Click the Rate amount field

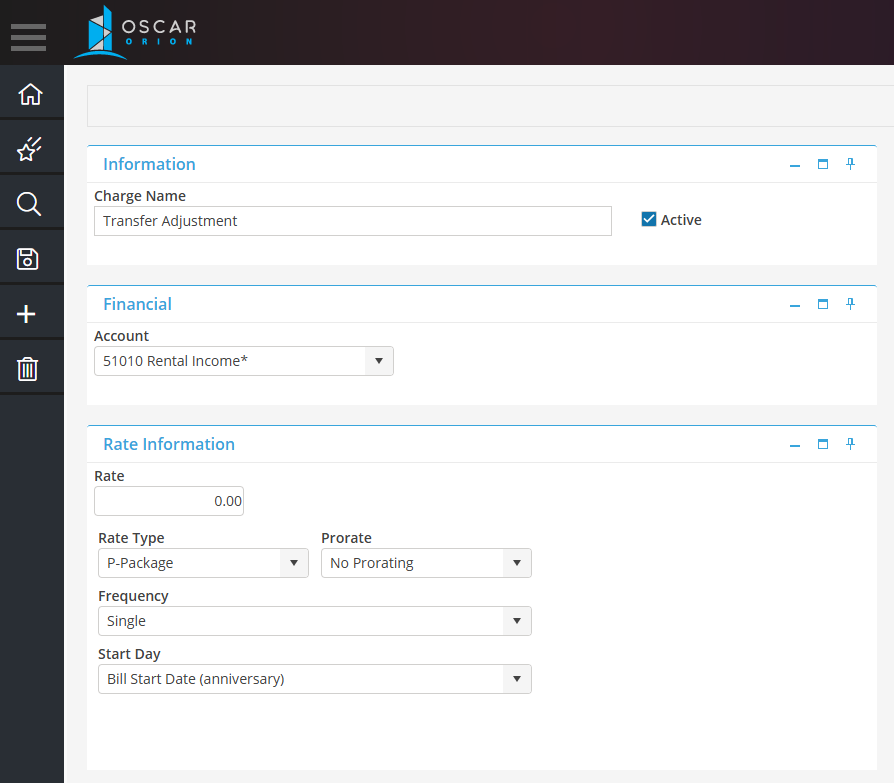point(169,501)
